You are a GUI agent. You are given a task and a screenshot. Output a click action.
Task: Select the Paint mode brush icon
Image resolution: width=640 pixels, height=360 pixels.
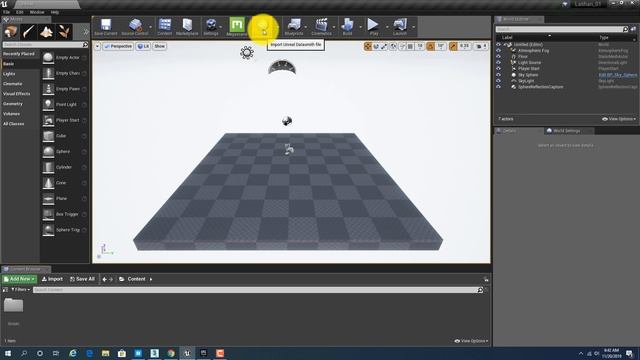(29, 31)
